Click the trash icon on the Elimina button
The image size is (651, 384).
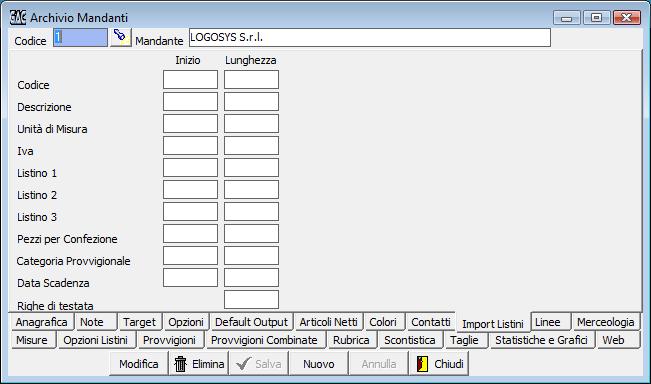[181, 364]
